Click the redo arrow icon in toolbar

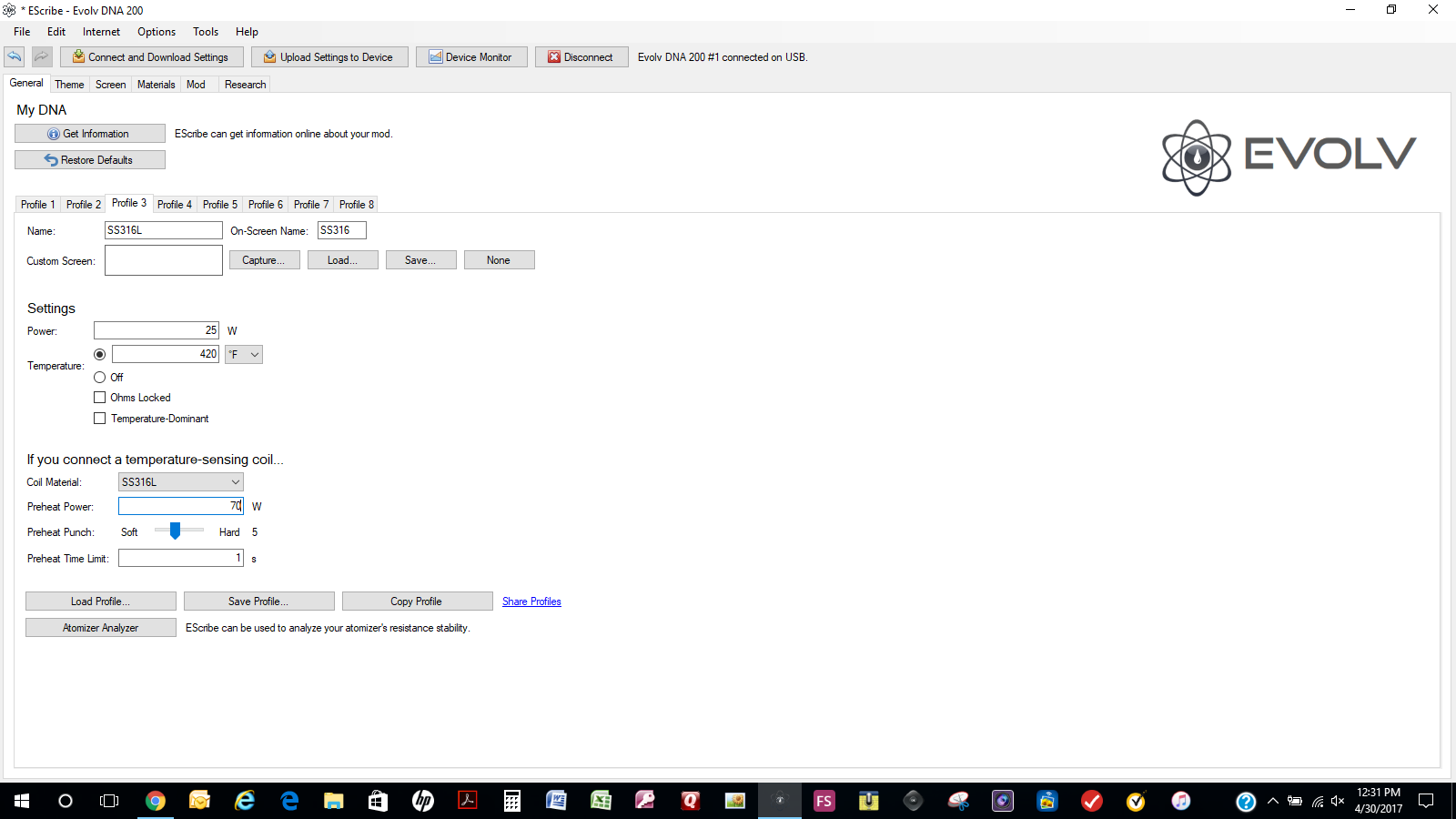[42, 56]
